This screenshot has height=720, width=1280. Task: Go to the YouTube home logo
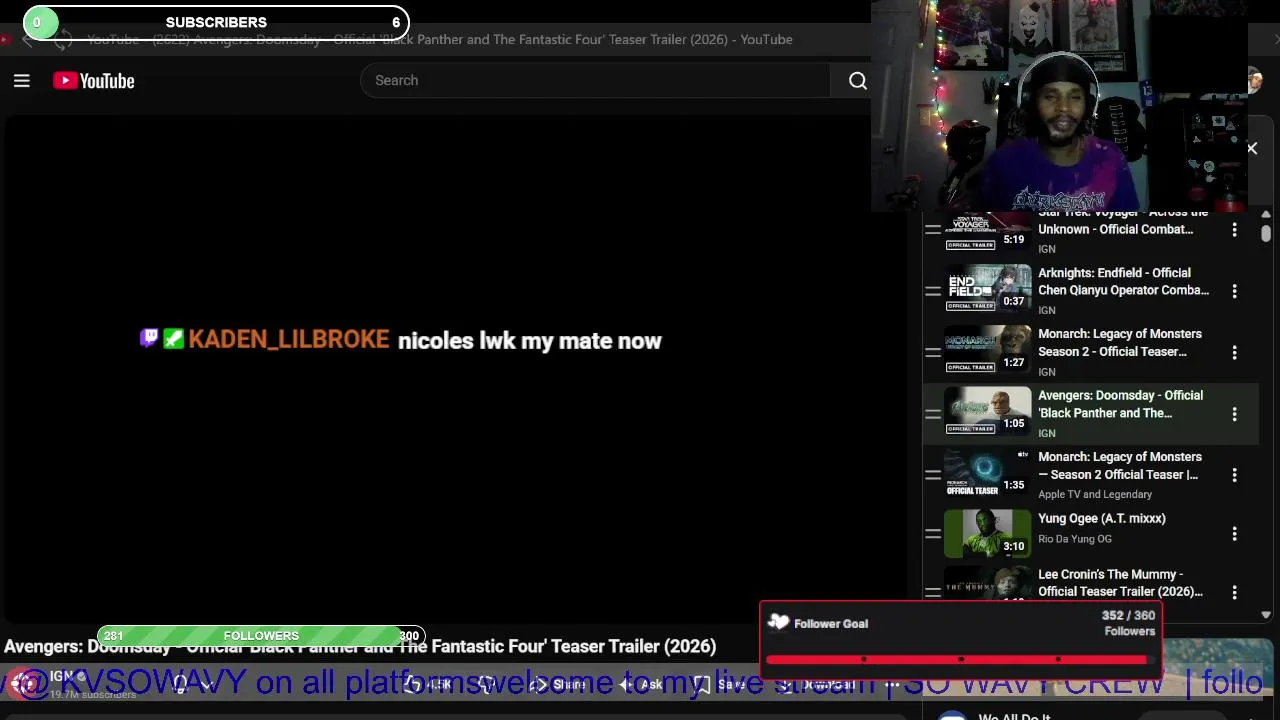(x=94, y=81)
